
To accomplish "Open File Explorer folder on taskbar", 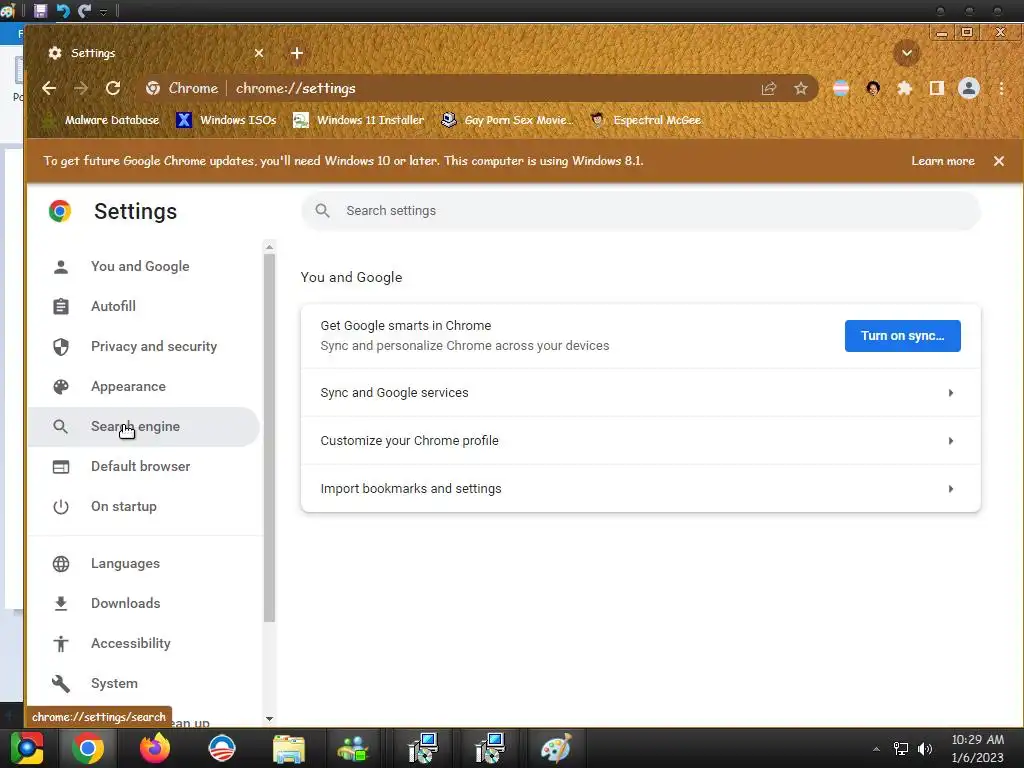I will coord(288,748).
